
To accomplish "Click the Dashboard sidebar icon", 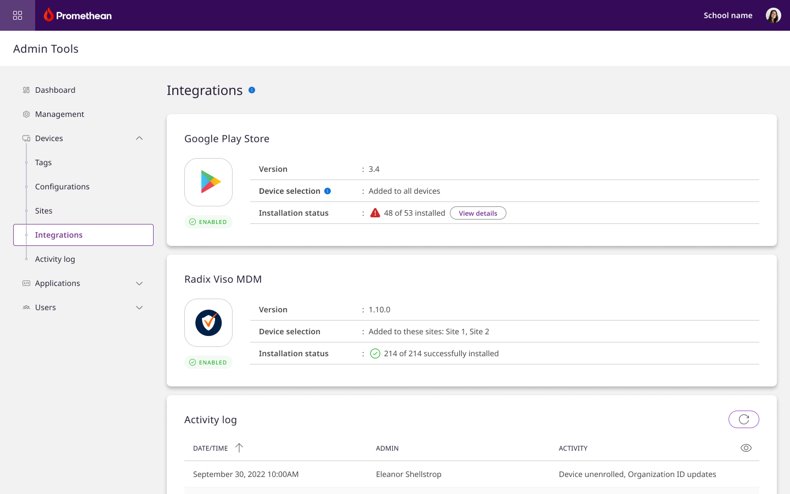I will tap(26, 90).
